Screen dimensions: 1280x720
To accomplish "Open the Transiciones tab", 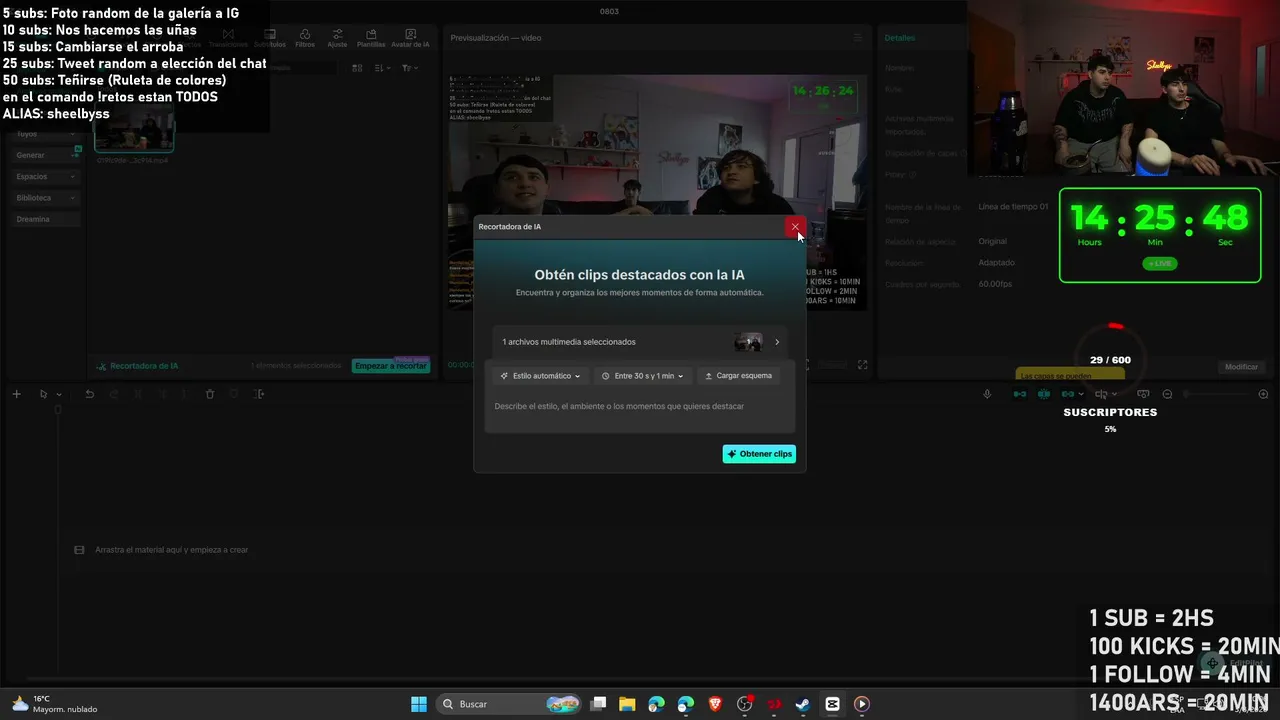I will point(228,38).
